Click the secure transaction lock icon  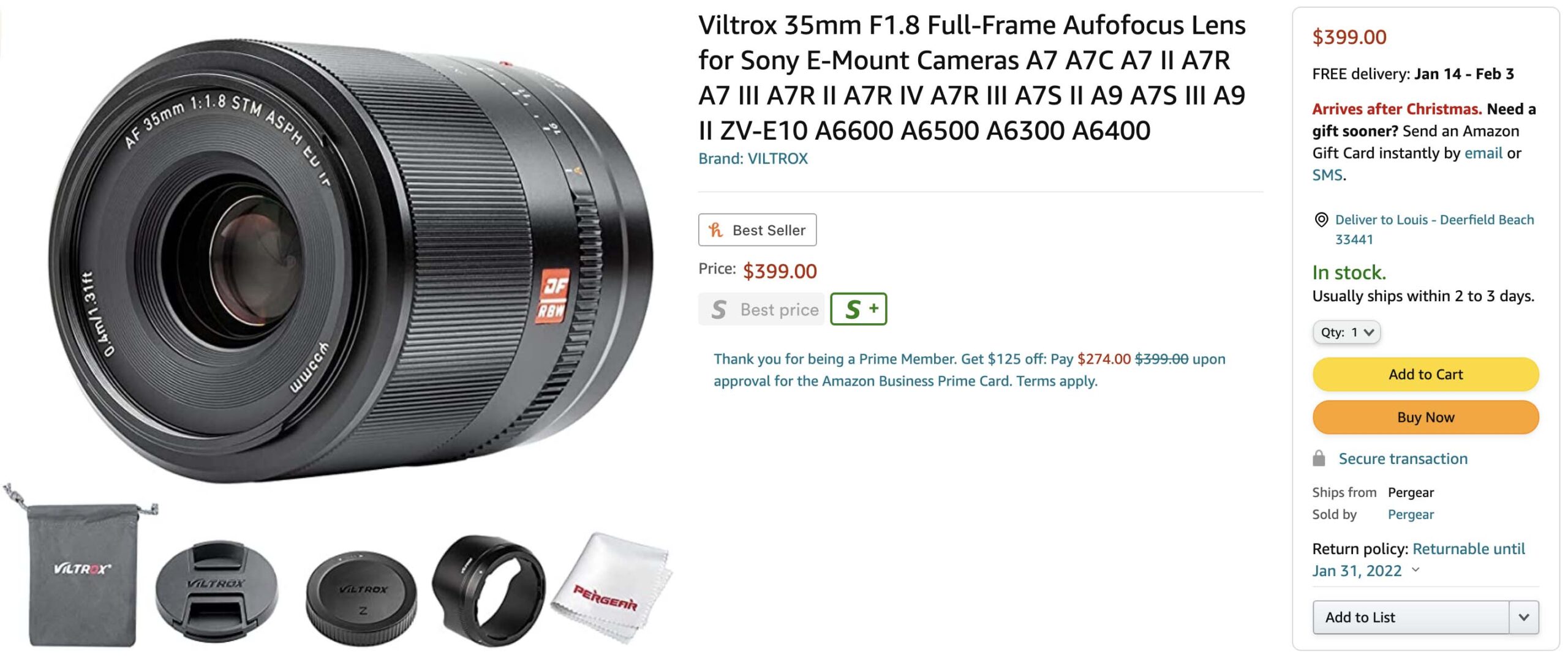pos(1319,459)
